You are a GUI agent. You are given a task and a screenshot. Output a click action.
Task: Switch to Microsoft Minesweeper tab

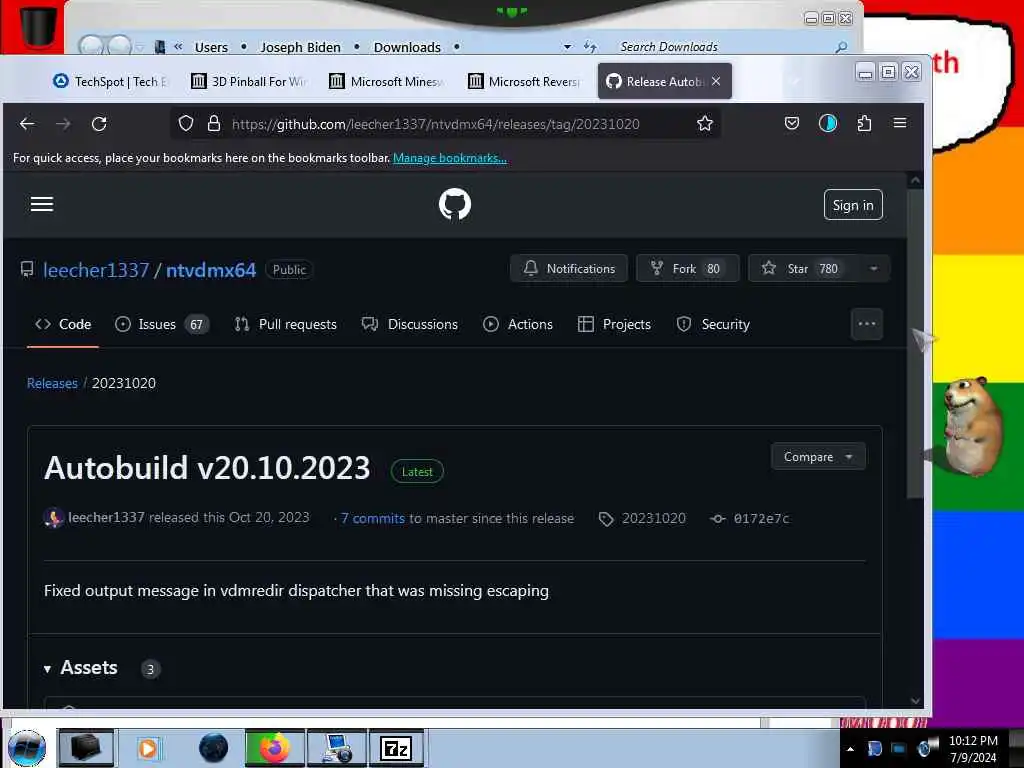click(387, 82)
